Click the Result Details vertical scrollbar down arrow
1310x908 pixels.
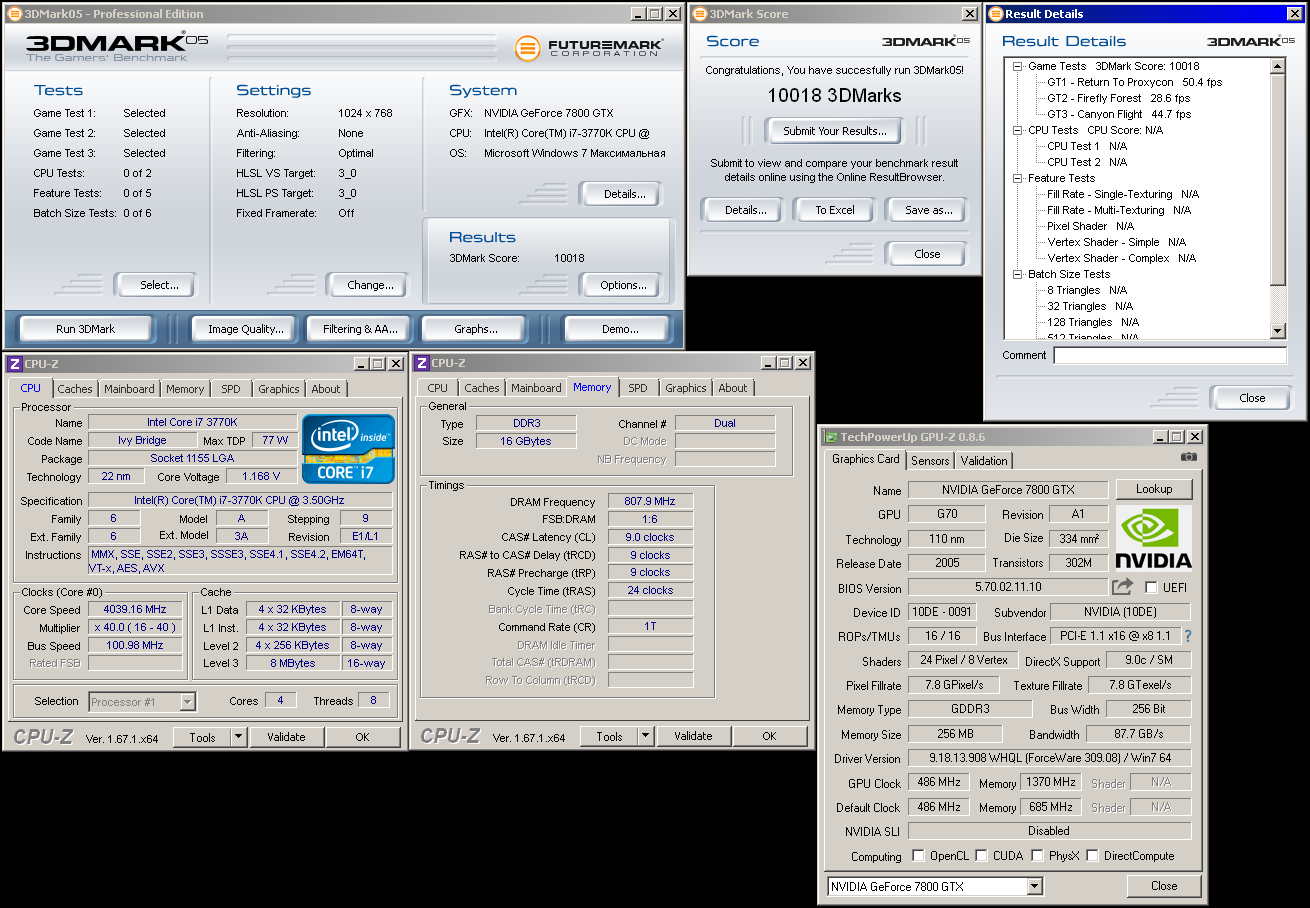pyautogui.click(x=1277, y=330)
